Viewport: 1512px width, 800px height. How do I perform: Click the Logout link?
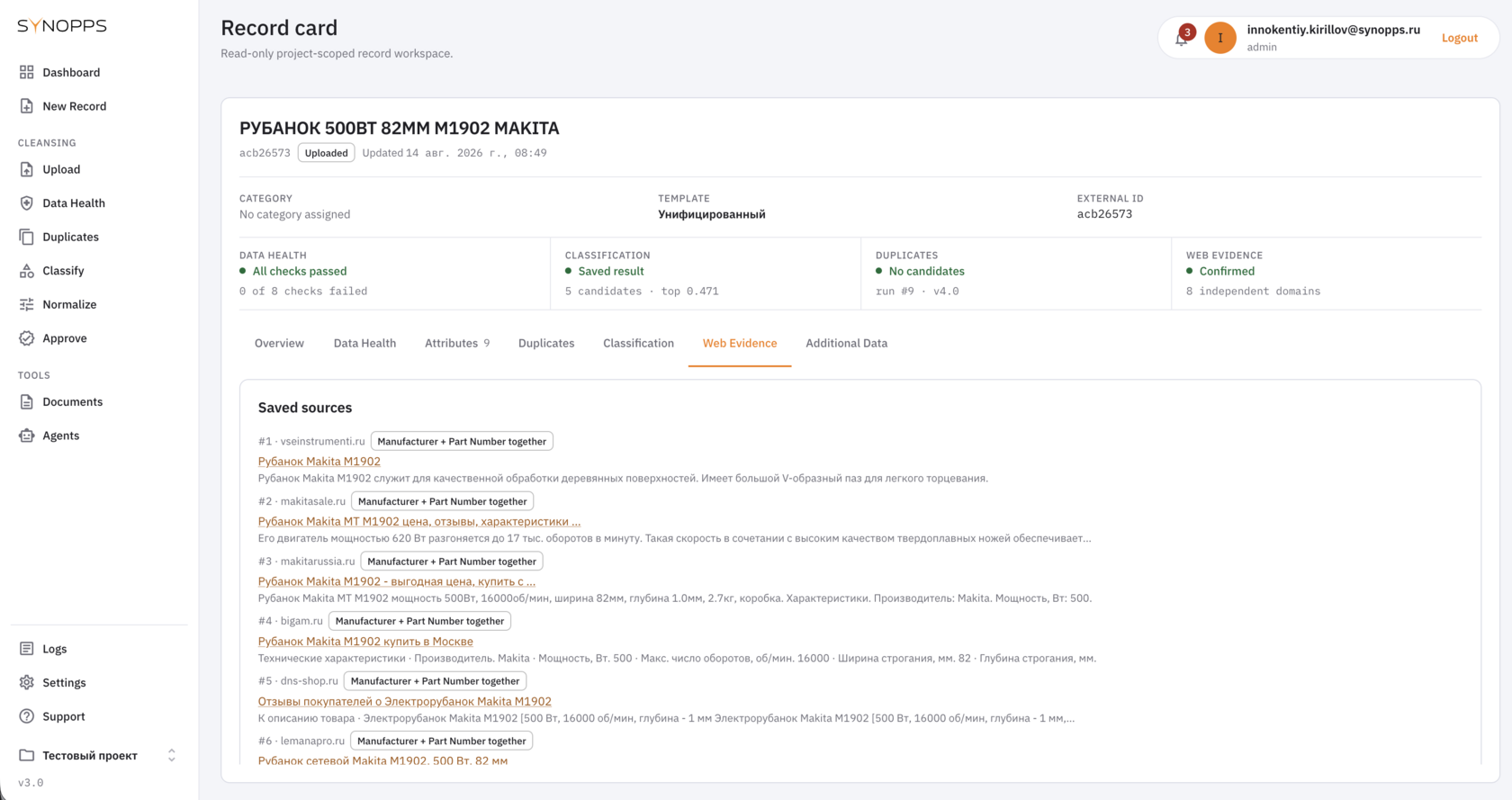point(1460,38)
